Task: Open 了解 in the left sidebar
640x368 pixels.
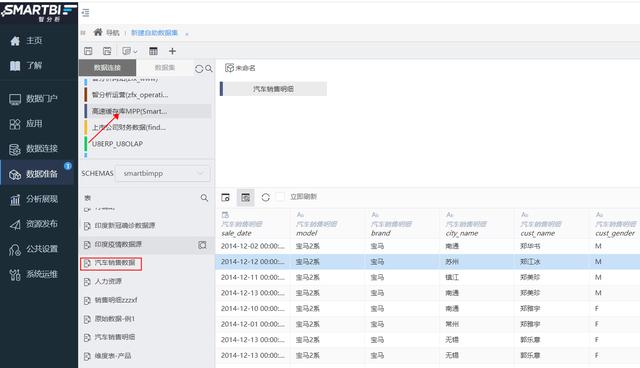Action: point(34,65)
